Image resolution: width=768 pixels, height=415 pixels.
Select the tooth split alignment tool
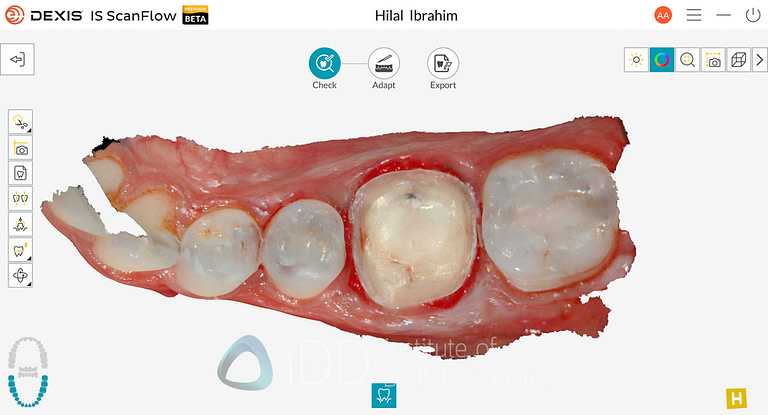pyautogui.click(x=20, y=198)
